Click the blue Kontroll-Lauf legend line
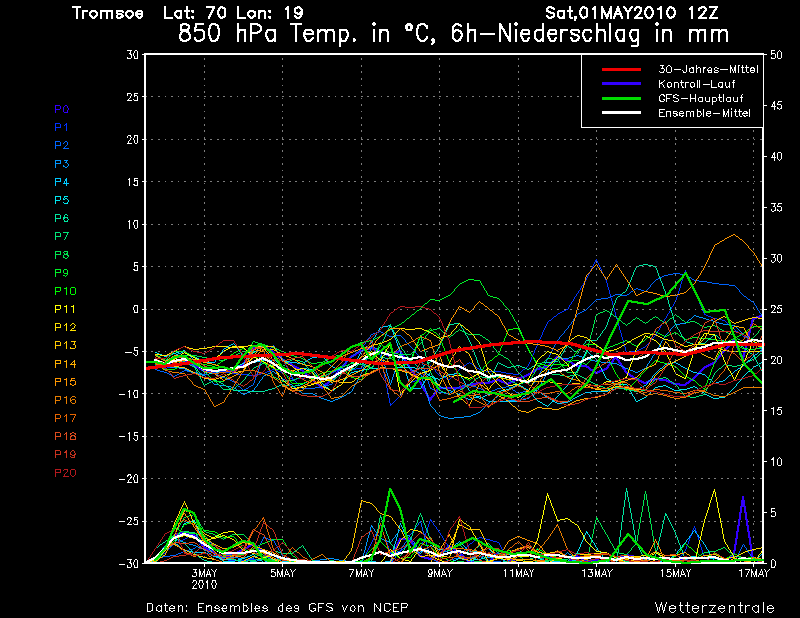Image resolution: width=800 pixels, height=618 pixels. [x=620, y=85]
